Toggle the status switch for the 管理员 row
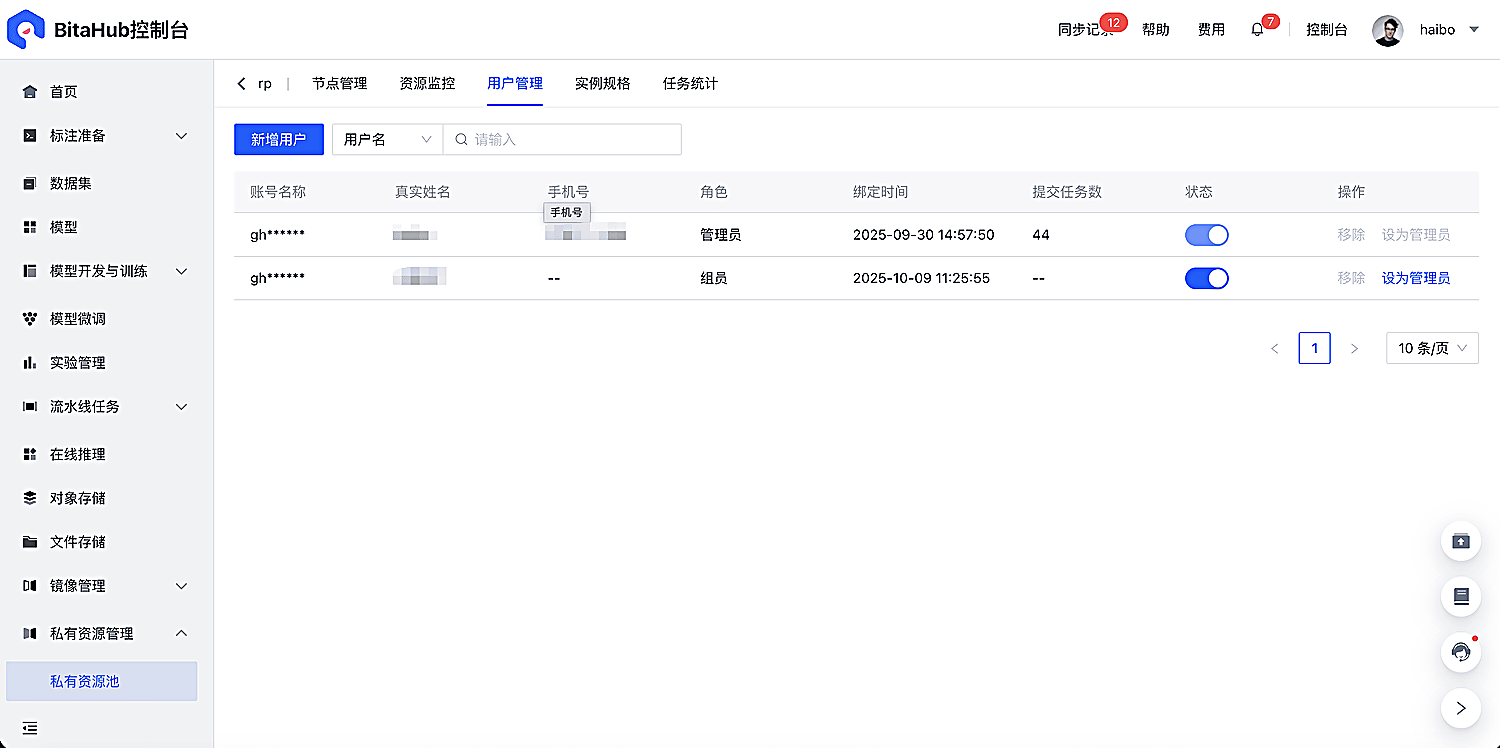Screen dimensions: 1500x748 1207,235
